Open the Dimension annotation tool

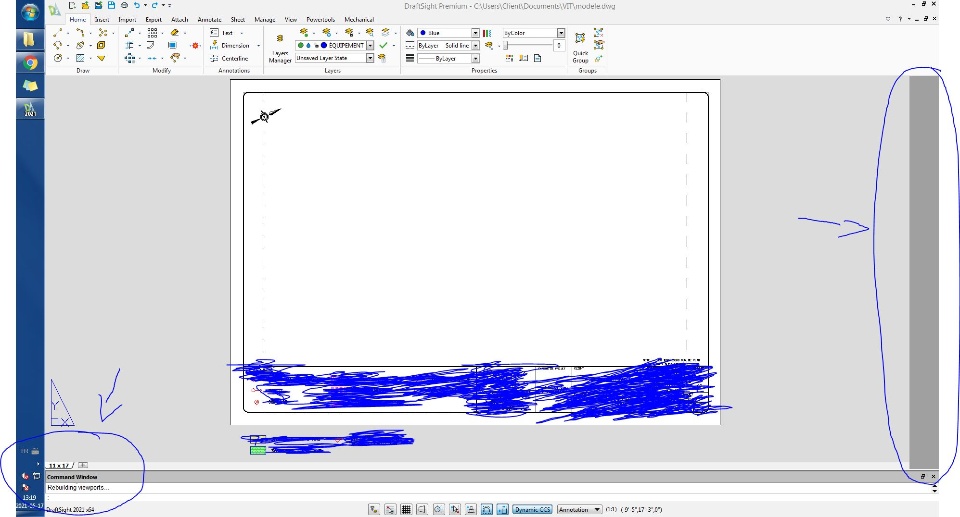point(230,45)
